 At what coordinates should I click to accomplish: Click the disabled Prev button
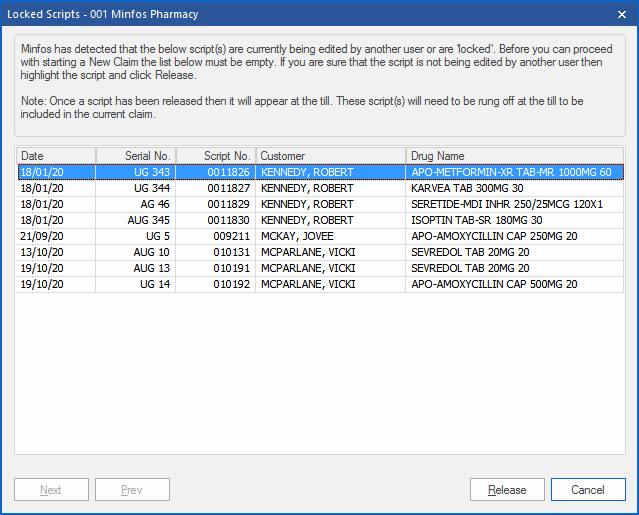132,489
